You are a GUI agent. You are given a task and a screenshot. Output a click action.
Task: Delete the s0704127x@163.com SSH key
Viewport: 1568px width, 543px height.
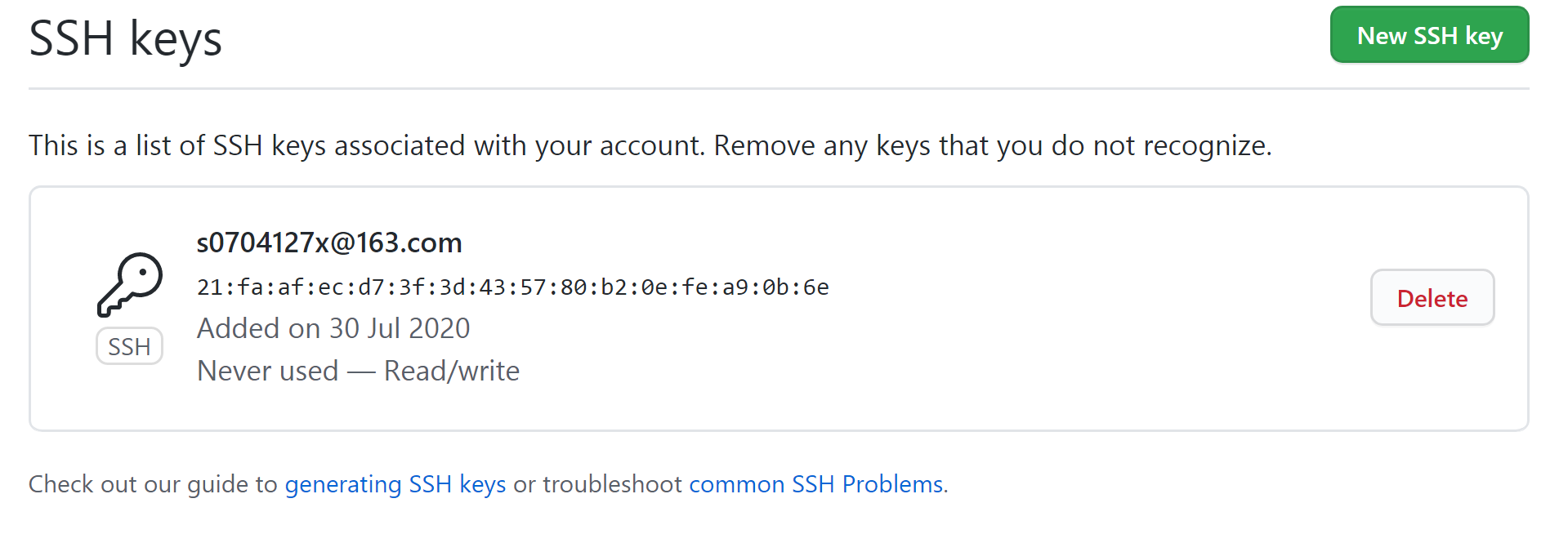1432,298
